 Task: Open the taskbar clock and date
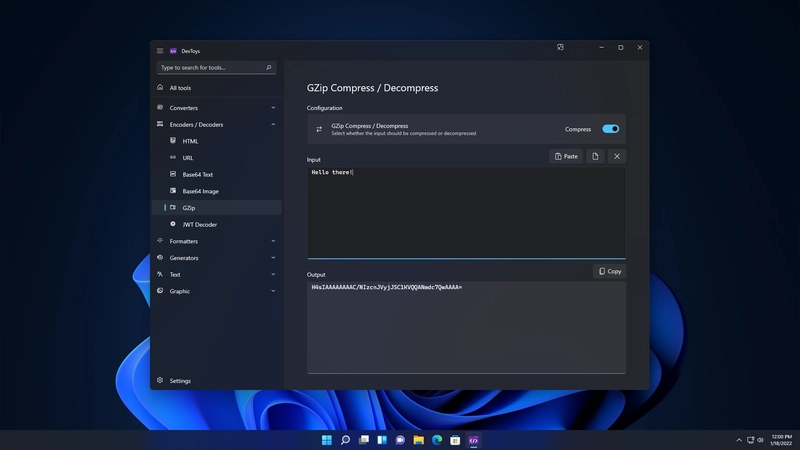pyautogui.click(x=781, y=440)
